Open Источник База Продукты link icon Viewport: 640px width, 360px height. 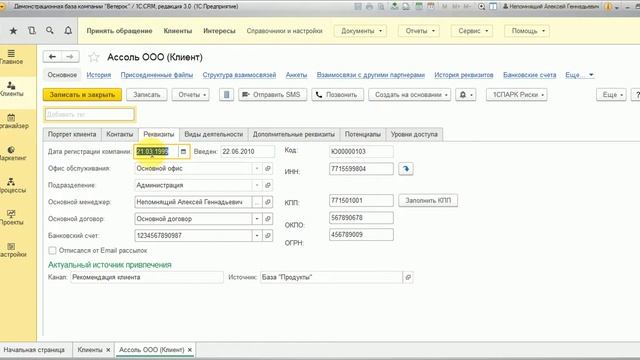408,277
